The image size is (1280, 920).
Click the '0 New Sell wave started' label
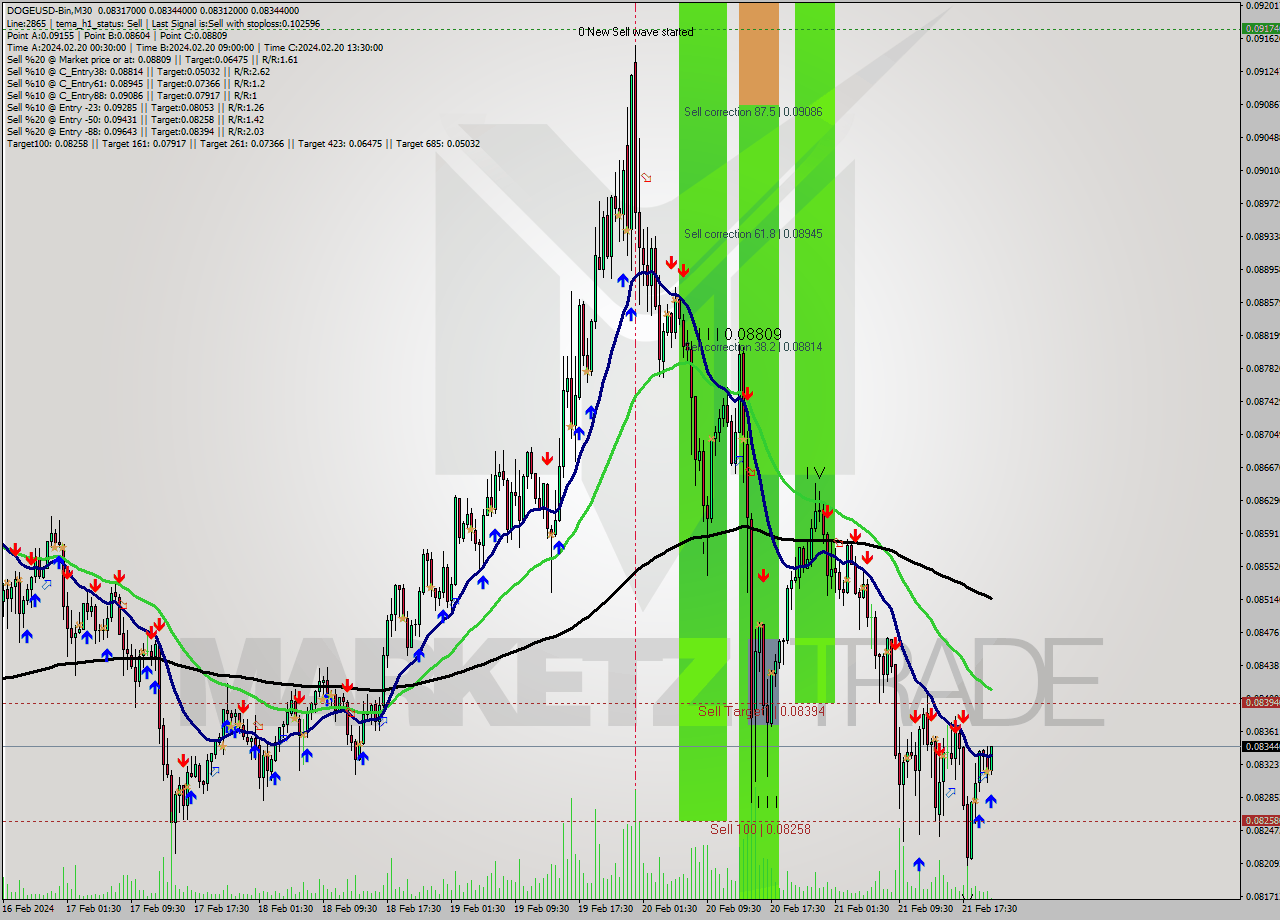tap(636, 32)
